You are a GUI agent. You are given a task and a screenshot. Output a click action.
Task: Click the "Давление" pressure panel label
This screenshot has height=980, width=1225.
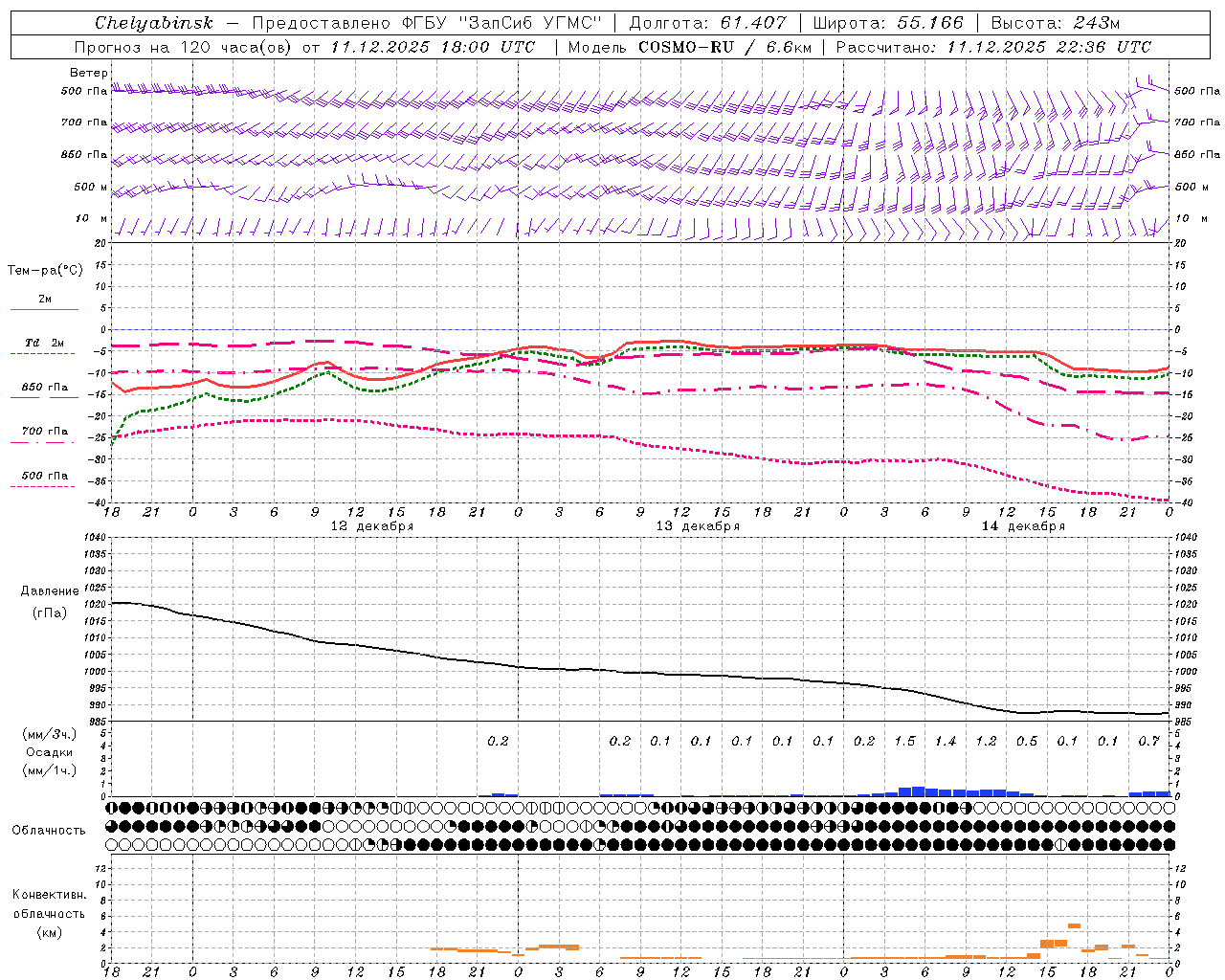pos(50,591)
